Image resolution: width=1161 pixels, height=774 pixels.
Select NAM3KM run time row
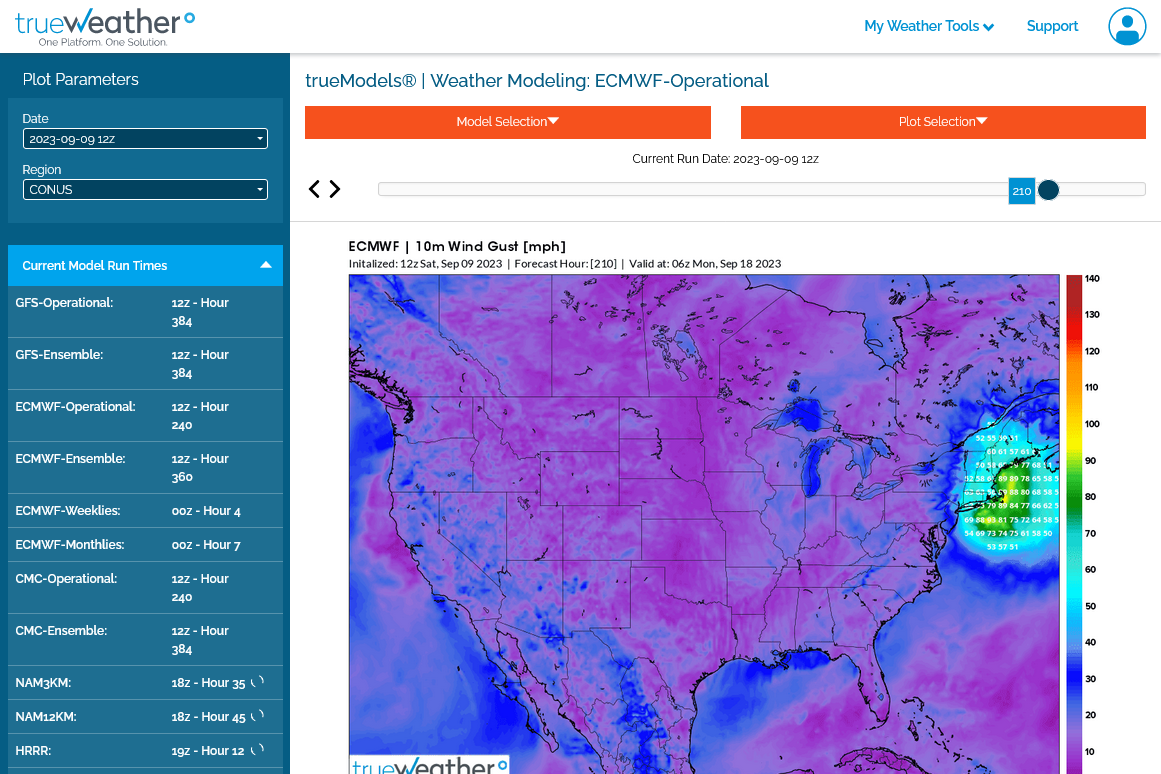point(145,682)
